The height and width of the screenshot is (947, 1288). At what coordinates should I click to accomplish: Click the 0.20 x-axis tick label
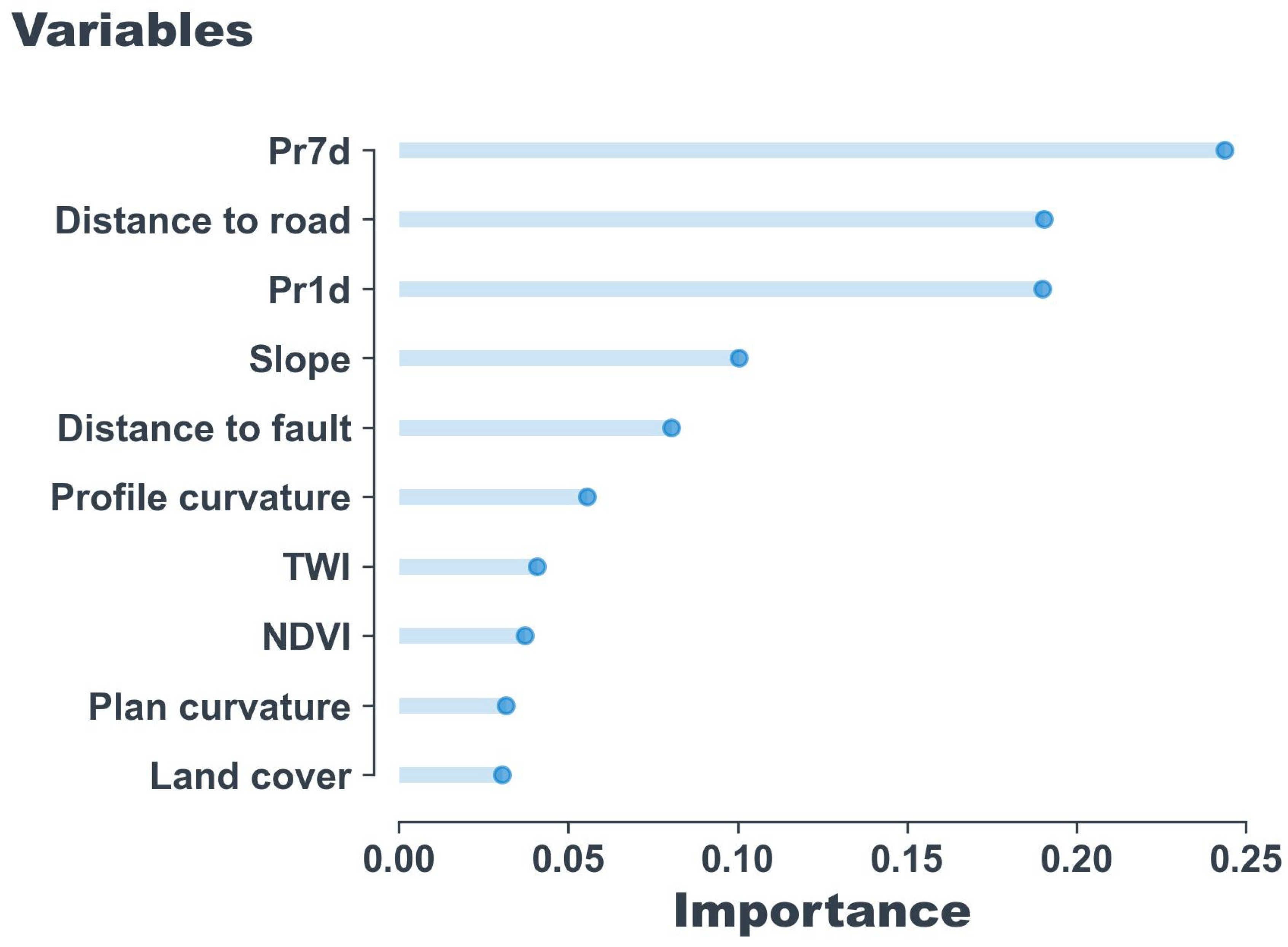coord(1076,860)
